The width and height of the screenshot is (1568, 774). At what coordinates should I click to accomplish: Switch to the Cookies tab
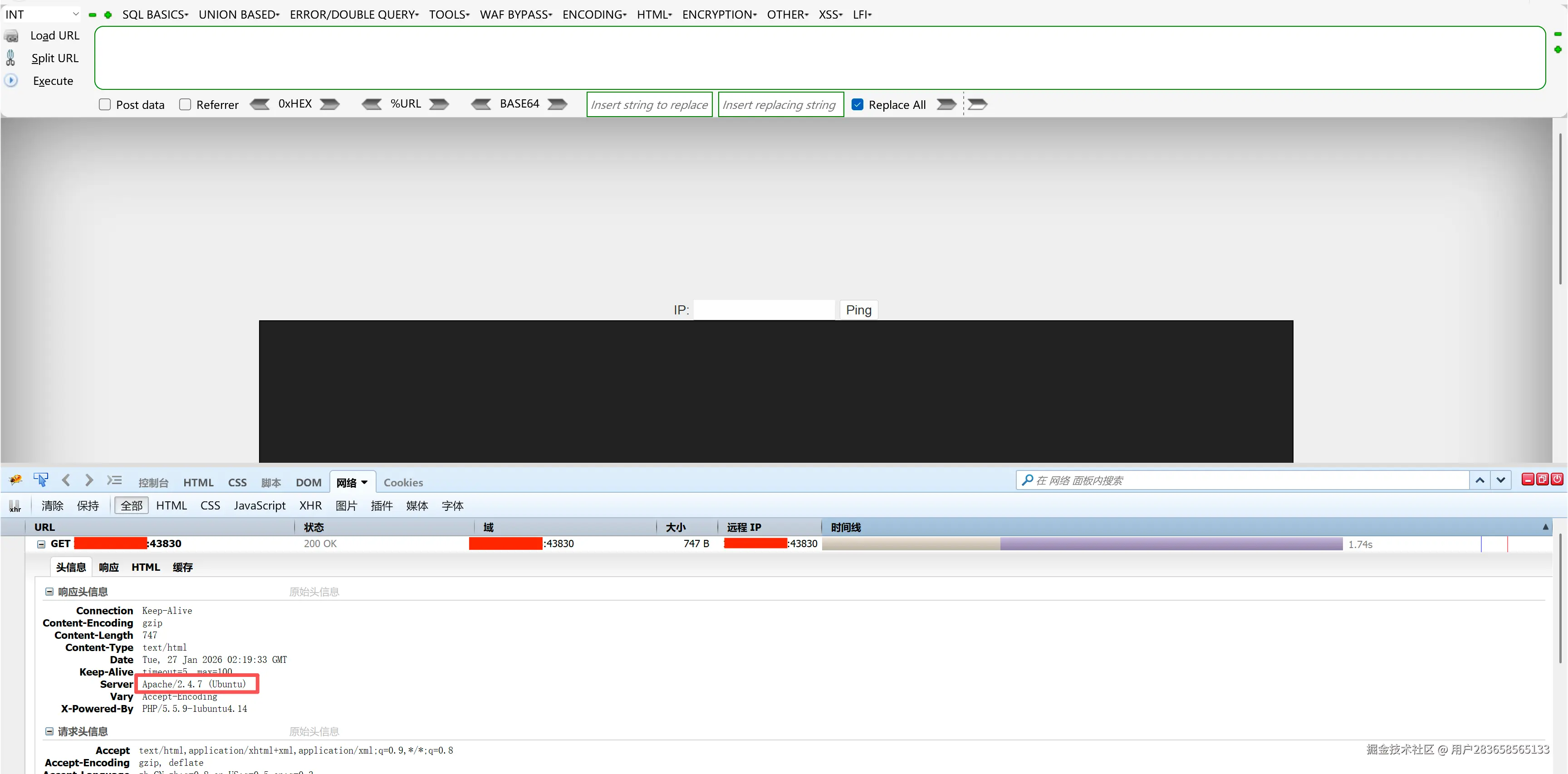coord(403,483)
